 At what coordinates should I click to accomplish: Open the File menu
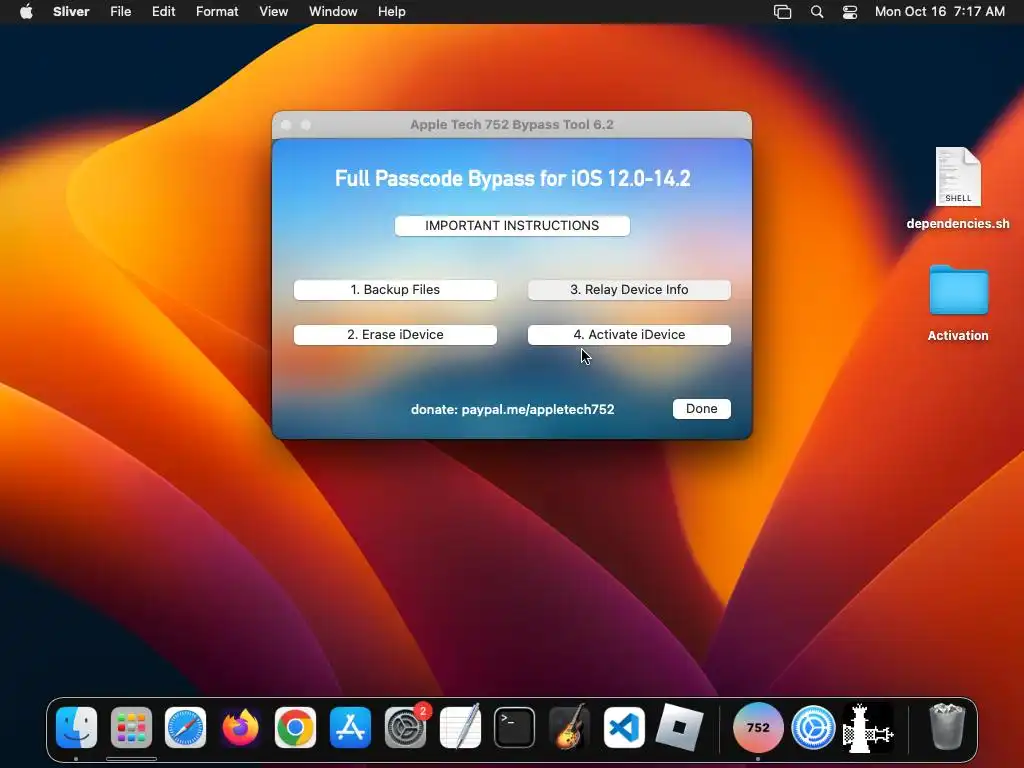120,12
